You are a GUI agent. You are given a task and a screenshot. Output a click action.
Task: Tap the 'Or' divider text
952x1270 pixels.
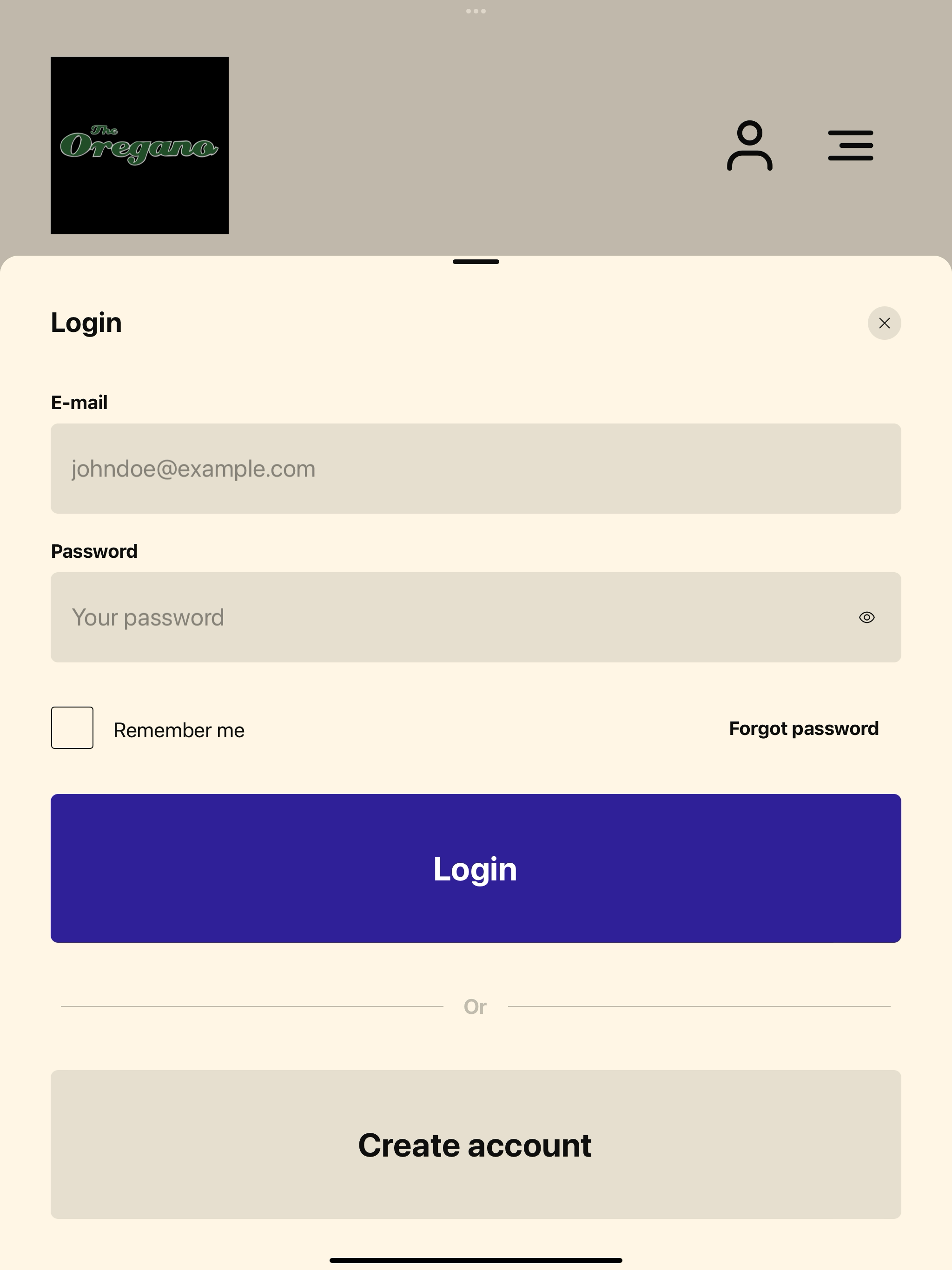476,1006
